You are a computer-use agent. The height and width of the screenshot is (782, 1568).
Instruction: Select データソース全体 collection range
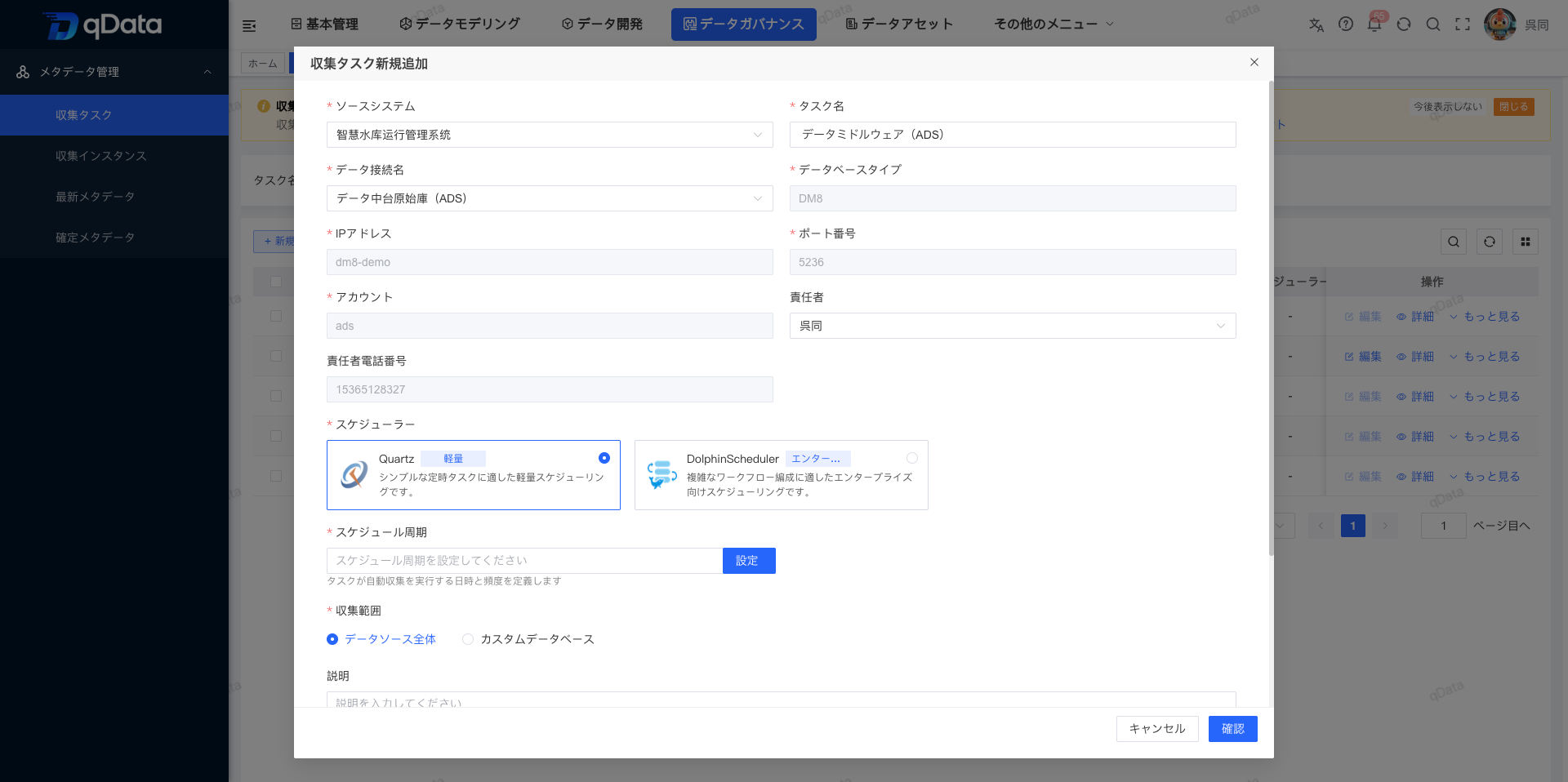point(381,639)
